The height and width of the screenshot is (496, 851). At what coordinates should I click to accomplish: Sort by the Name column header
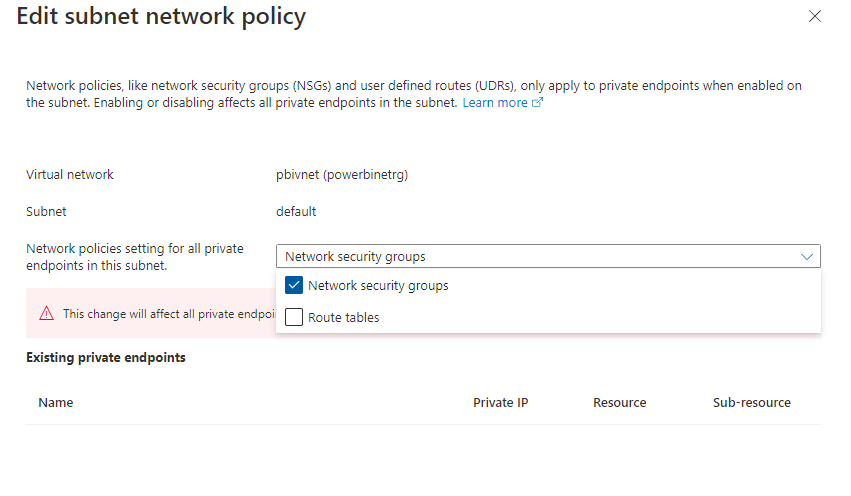click(56, 403)
